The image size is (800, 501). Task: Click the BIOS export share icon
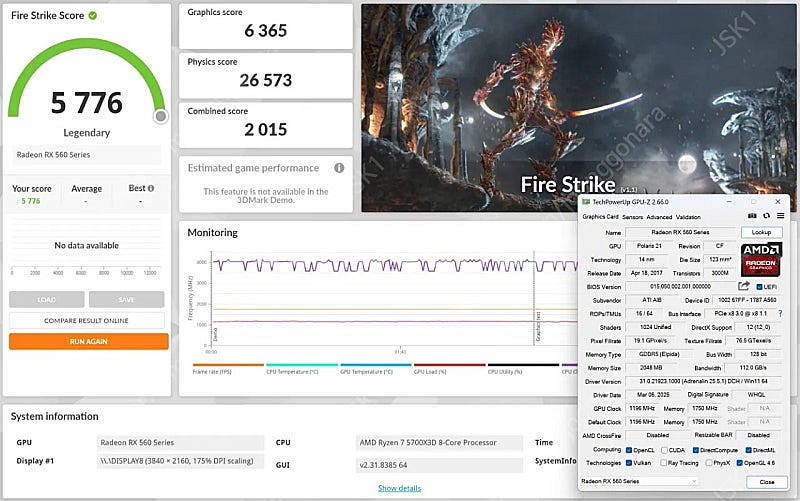tap(743, 286)
